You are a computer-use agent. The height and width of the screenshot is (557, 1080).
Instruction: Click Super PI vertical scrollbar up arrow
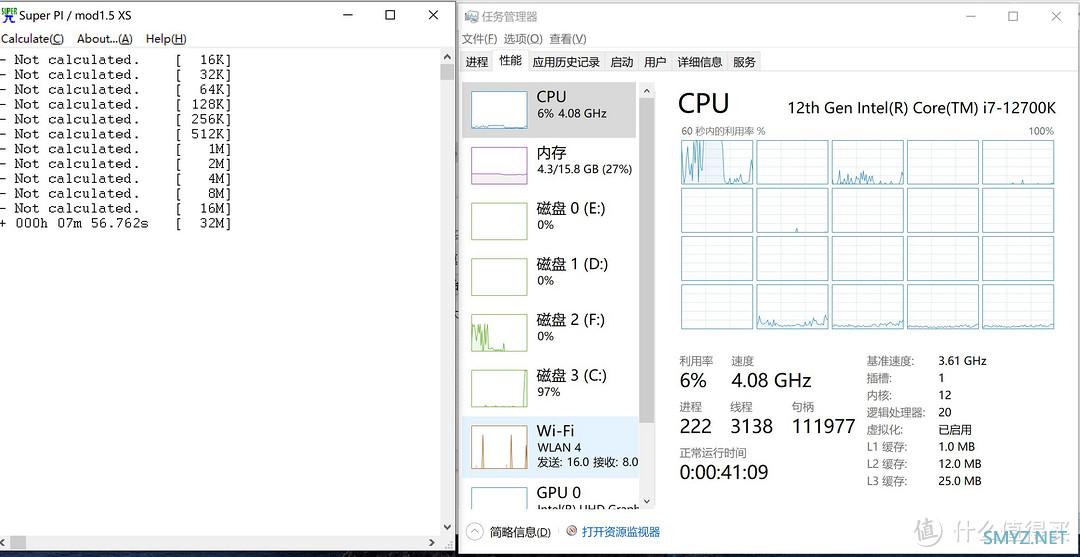(447, 56)
